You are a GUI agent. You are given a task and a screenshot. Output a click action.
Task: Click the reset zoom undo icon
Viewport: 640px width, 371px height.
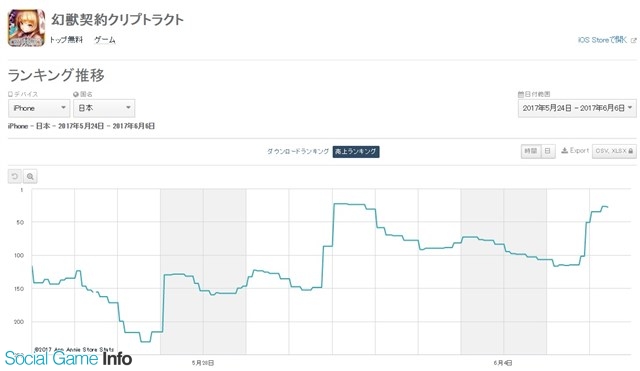pos(15,176)
